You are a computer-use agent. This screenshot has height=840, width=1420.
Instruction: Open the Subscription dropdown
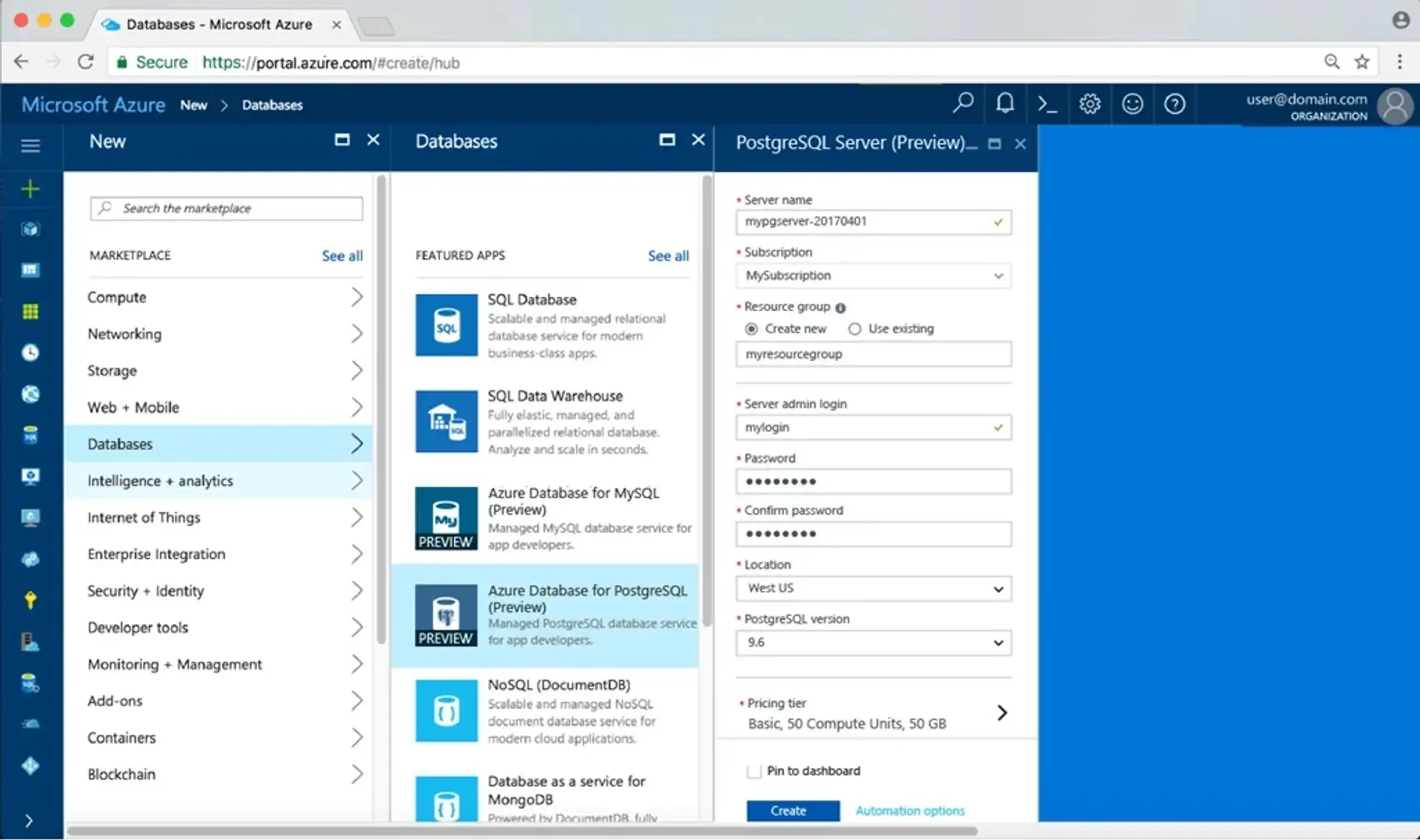pos(873,276)
